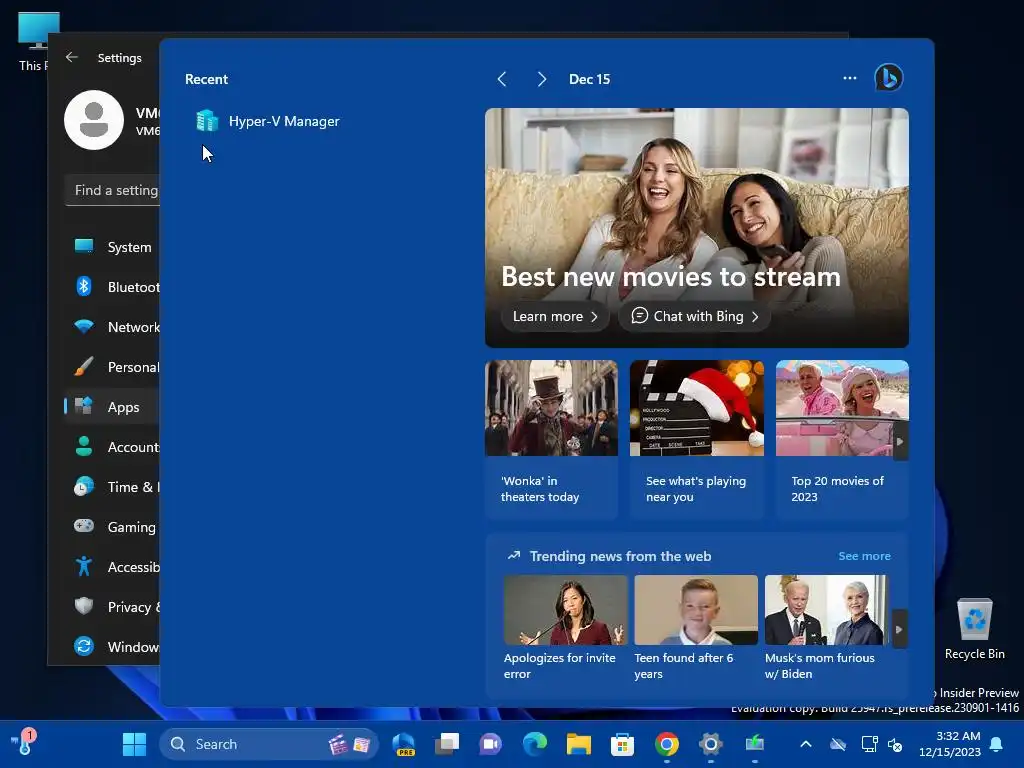The width and height of the screenshot is (1024, 768).
Task: Open the clock and date flyout
Action: coord(950,744)
